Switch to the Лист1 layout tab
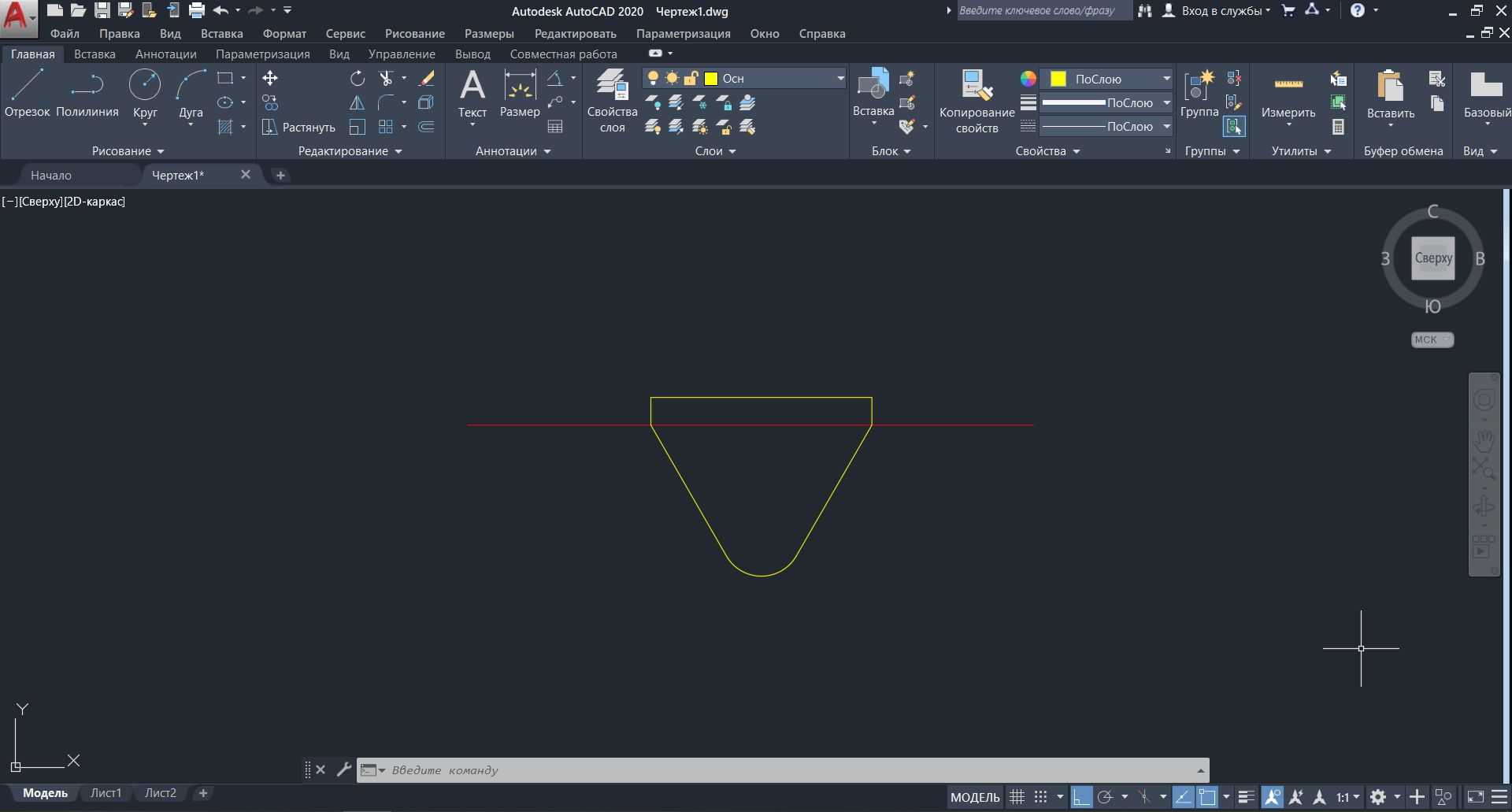 (106, 793)
